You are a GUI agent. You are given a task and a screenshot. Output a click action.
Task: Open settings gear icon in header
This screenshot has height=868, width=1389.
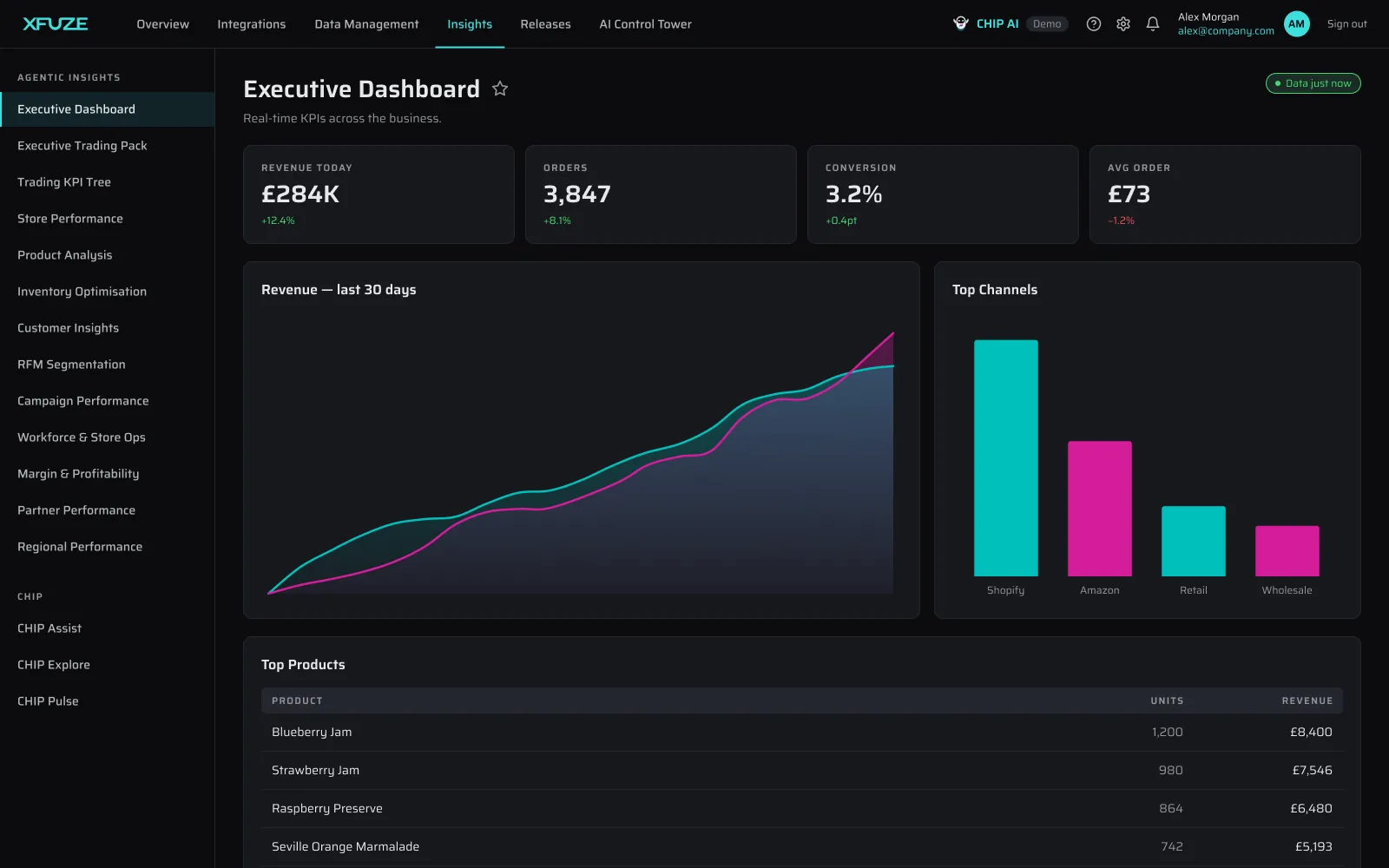[1123, 24]
